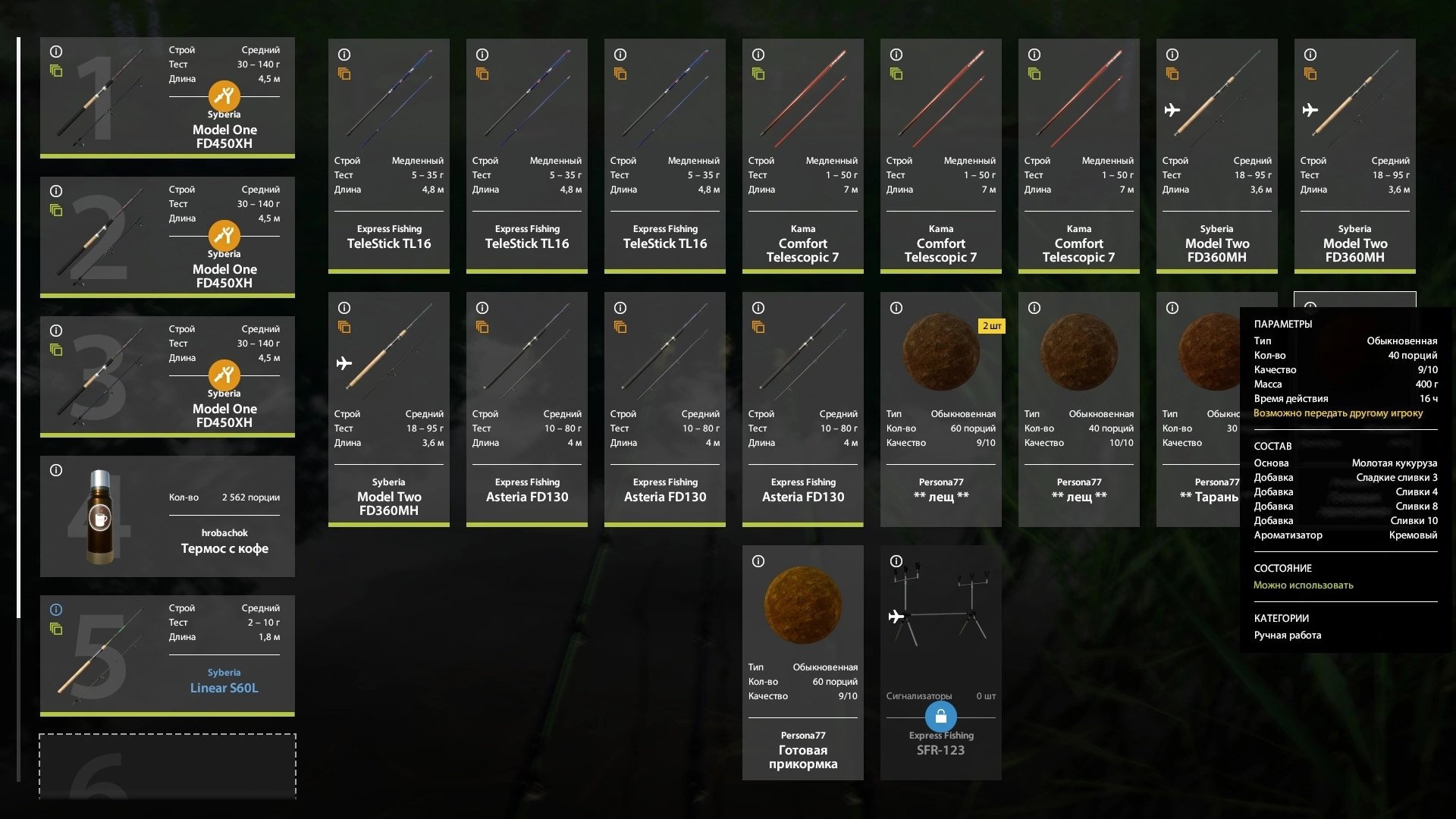Click info icon on slot 1 Model One rod
Image resolution: width=1456 pixels, height=819 pixels.
tap(56, 52)
